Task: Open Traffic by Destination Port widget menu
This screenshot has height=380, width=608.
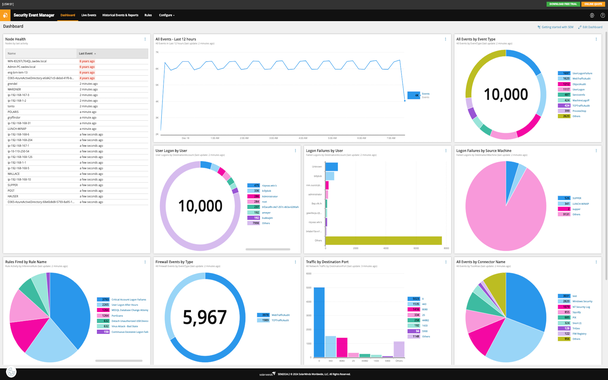Action: [446, 262]
